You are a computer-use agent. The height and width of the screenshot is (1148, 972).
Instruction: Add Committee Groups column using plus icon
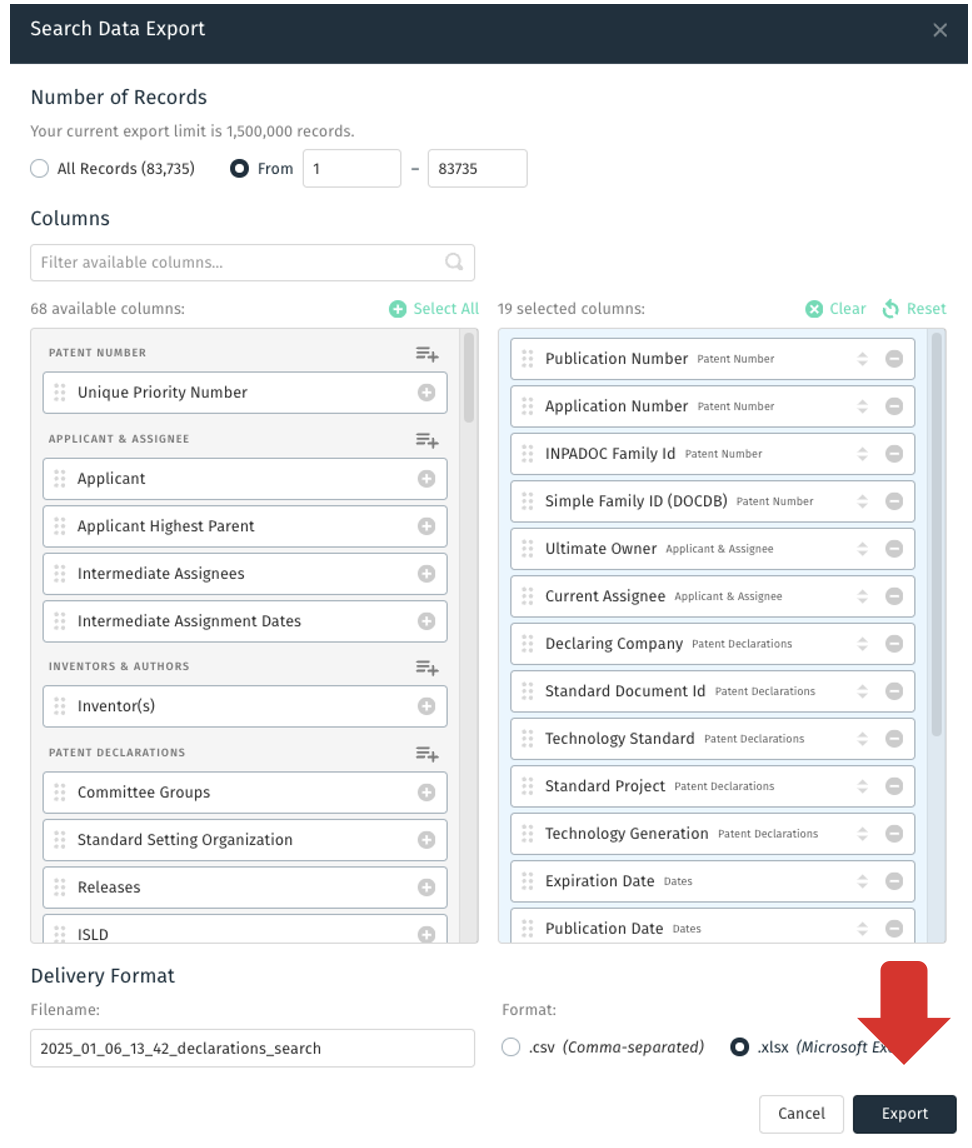[x=426, y=792]
